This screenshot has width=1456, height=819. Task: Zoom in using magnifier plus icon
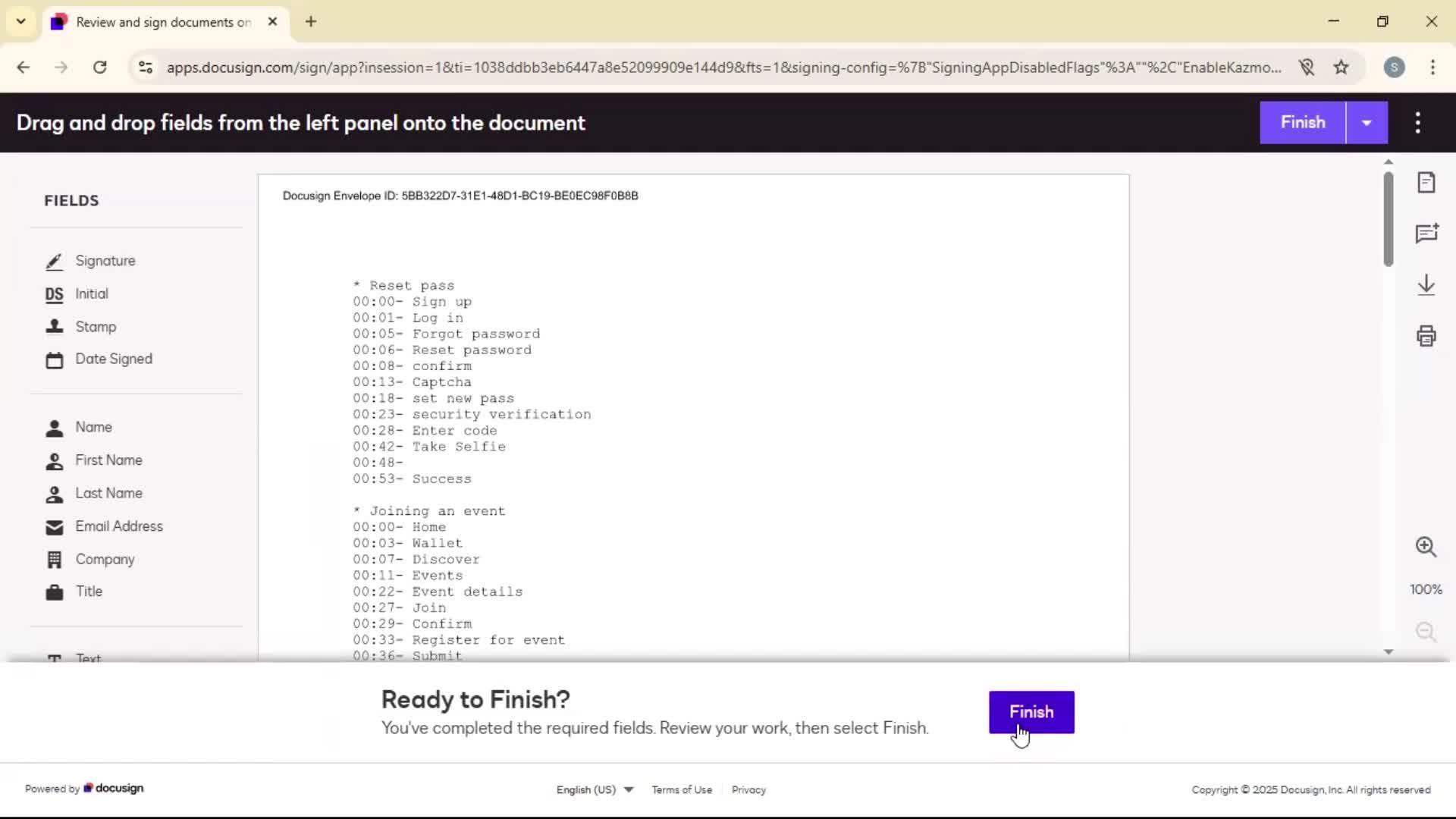pyautogui.click(x=1426, y=547)
